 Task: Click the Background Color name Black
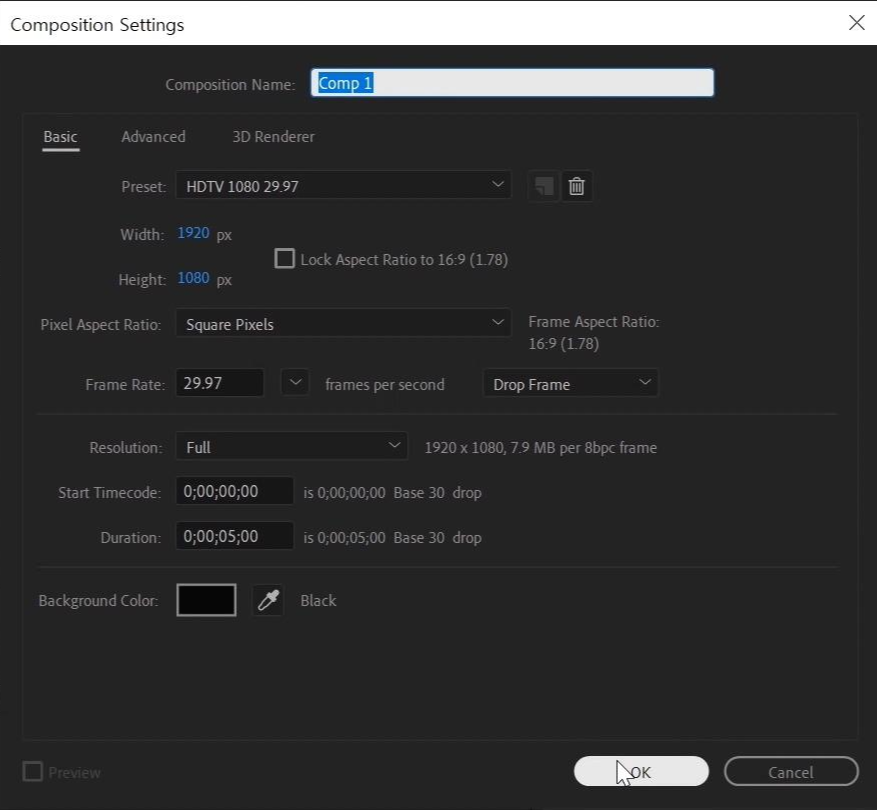pyautogui.click(x=318, y=600)
